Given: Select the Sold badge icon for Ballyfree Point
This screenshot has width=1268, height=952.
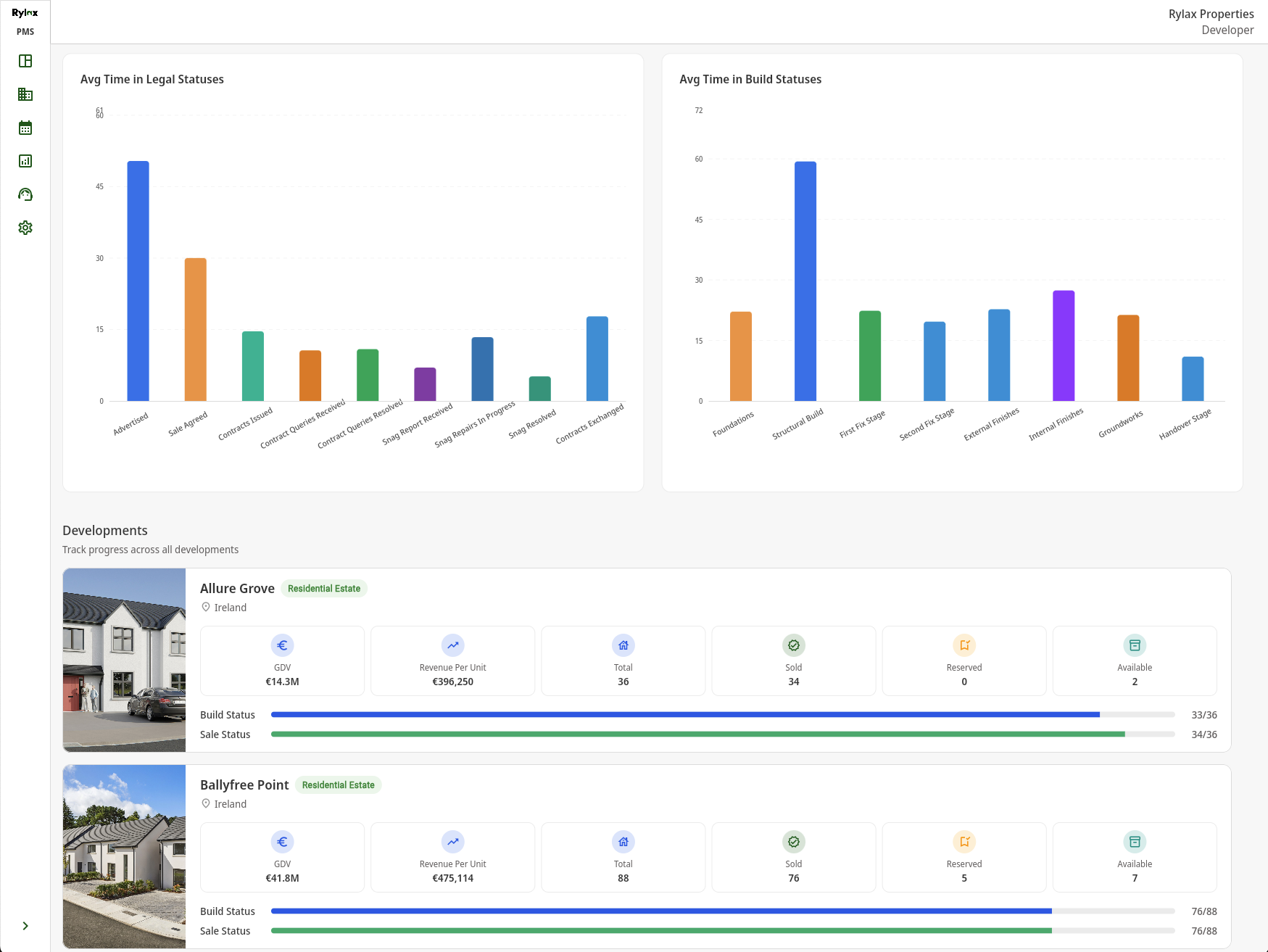Looking at the screenshot, I should tap(793, 842).
